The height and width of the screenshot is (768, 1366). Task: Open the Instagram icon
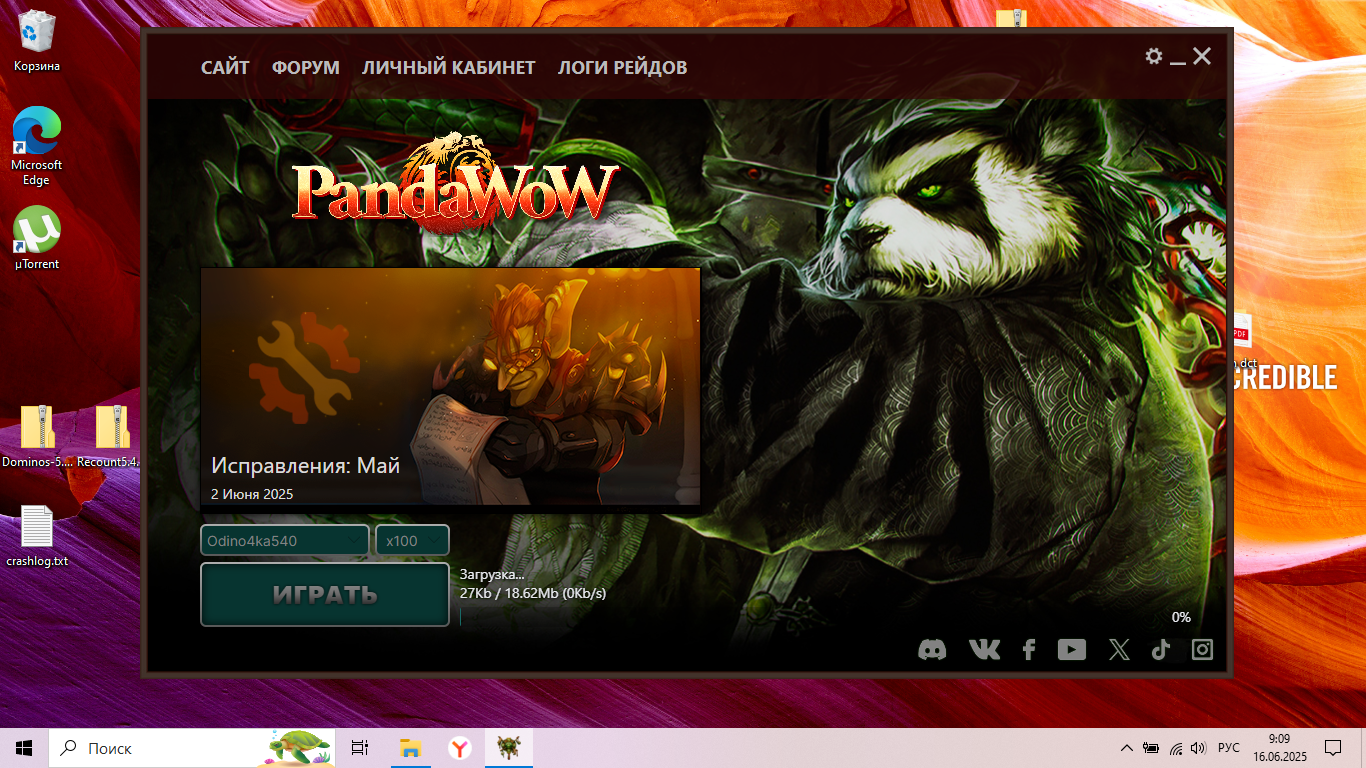(x=1202, y=650)
